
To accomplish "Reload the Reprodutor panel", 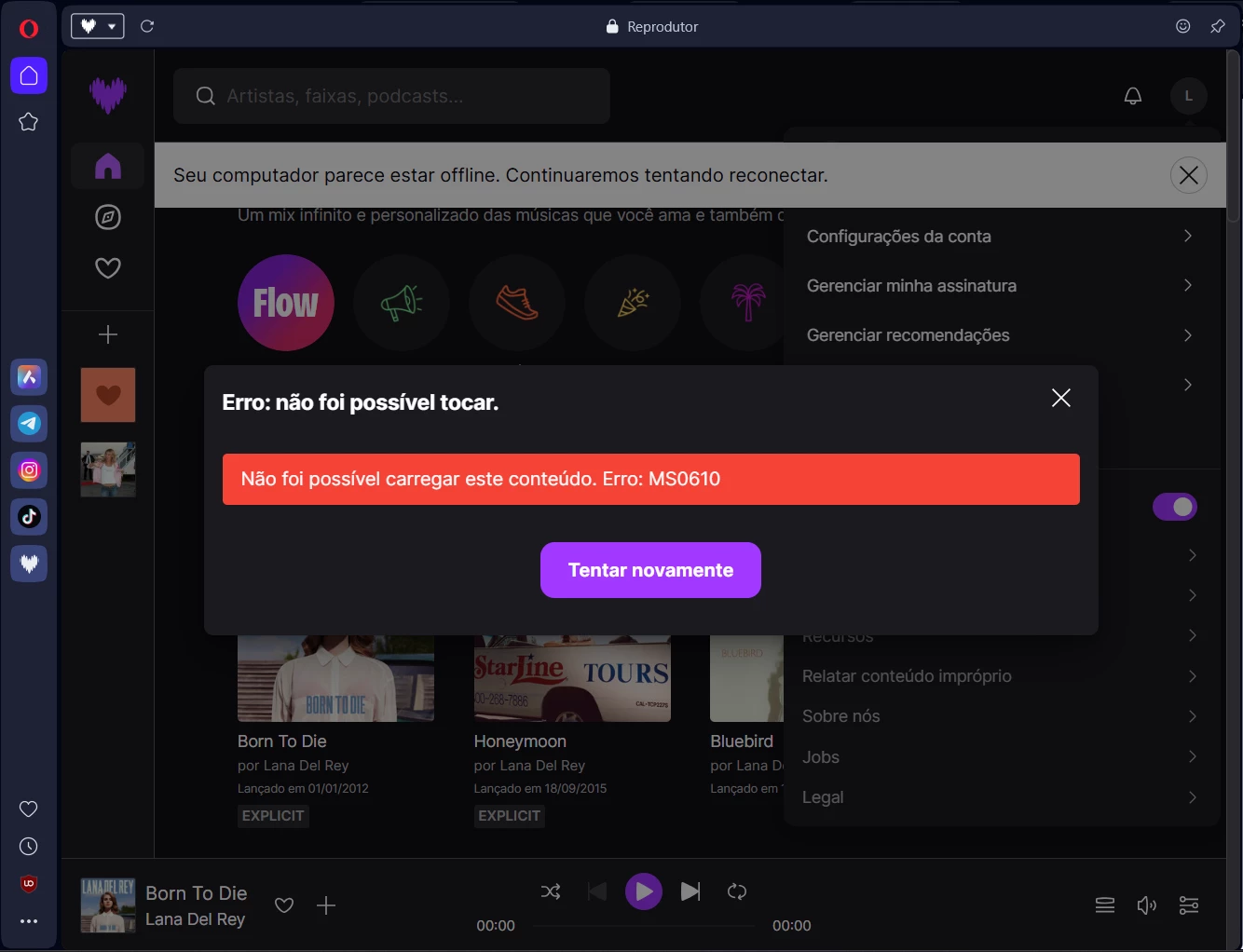I will [147, 26].
